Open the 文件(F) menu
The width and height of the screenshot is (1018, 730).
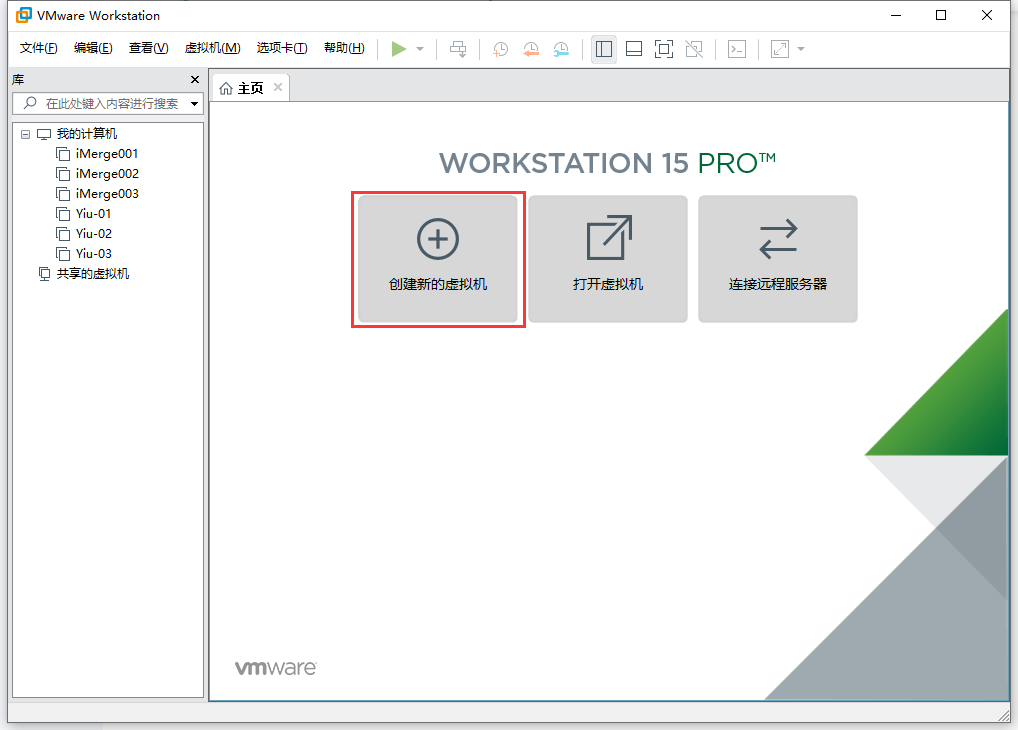(x=38, y=48)
